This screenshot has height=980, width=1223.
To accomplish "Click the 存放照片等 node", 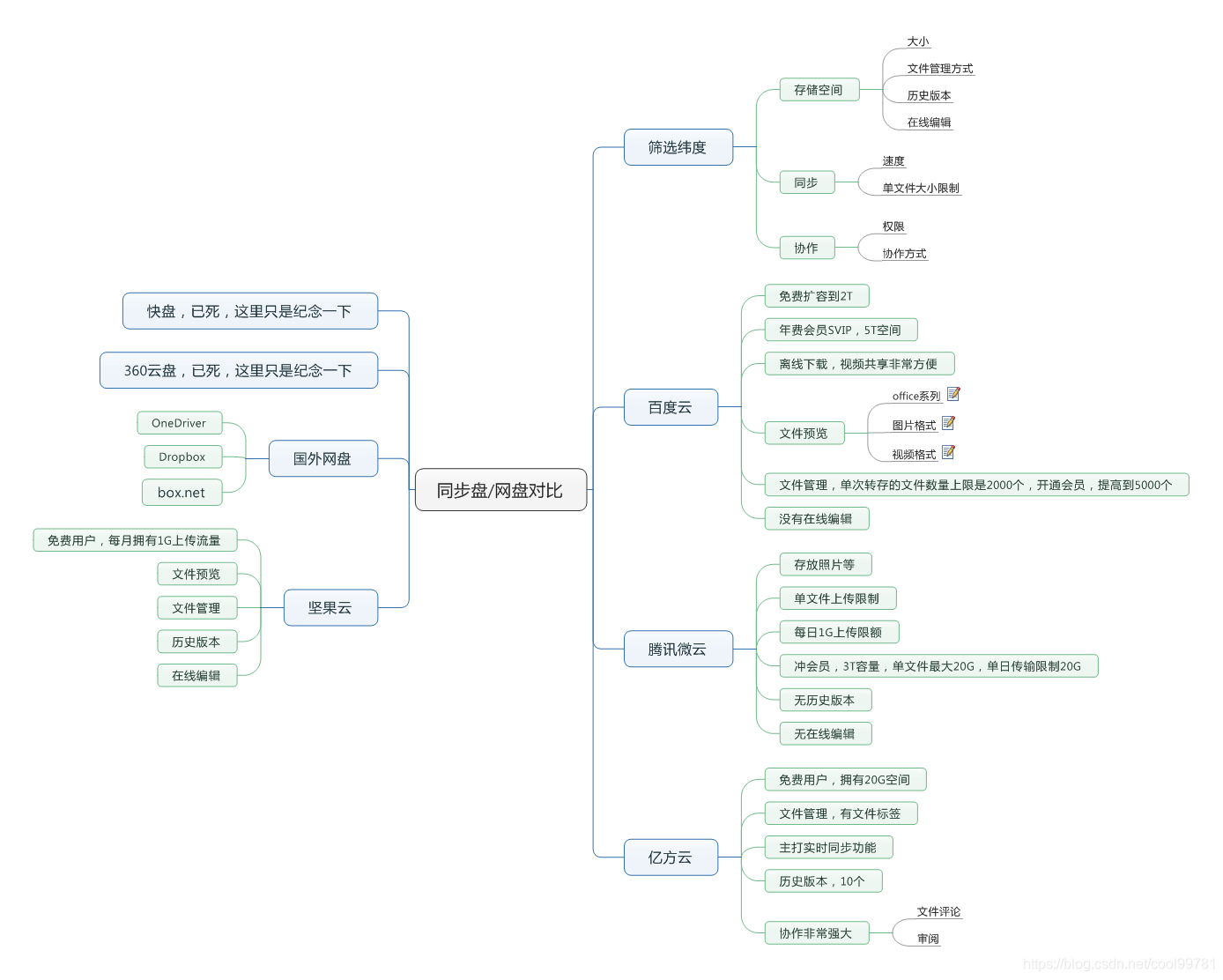I will point(826,565).
